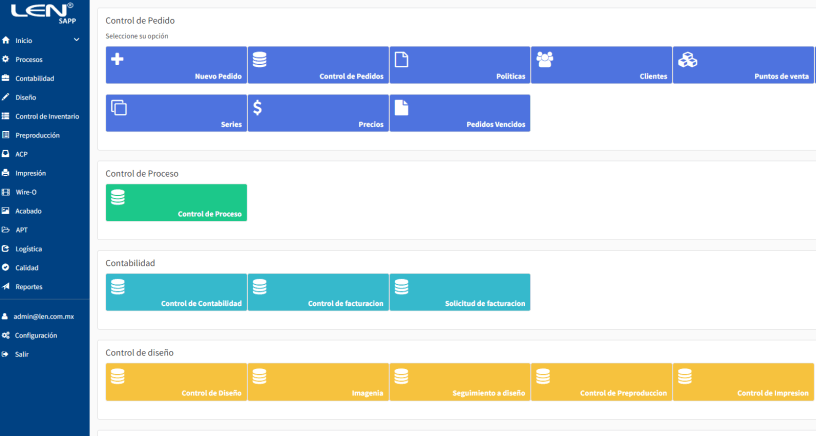The image size is (816, 436).
Task: Go to Wire-O in the sidebar
Action: [26, 192]
